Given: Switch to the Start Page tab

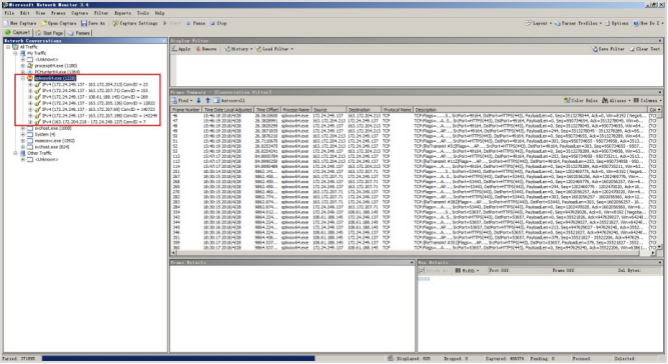Looking at the screenshot, I should tap(49, 33).
